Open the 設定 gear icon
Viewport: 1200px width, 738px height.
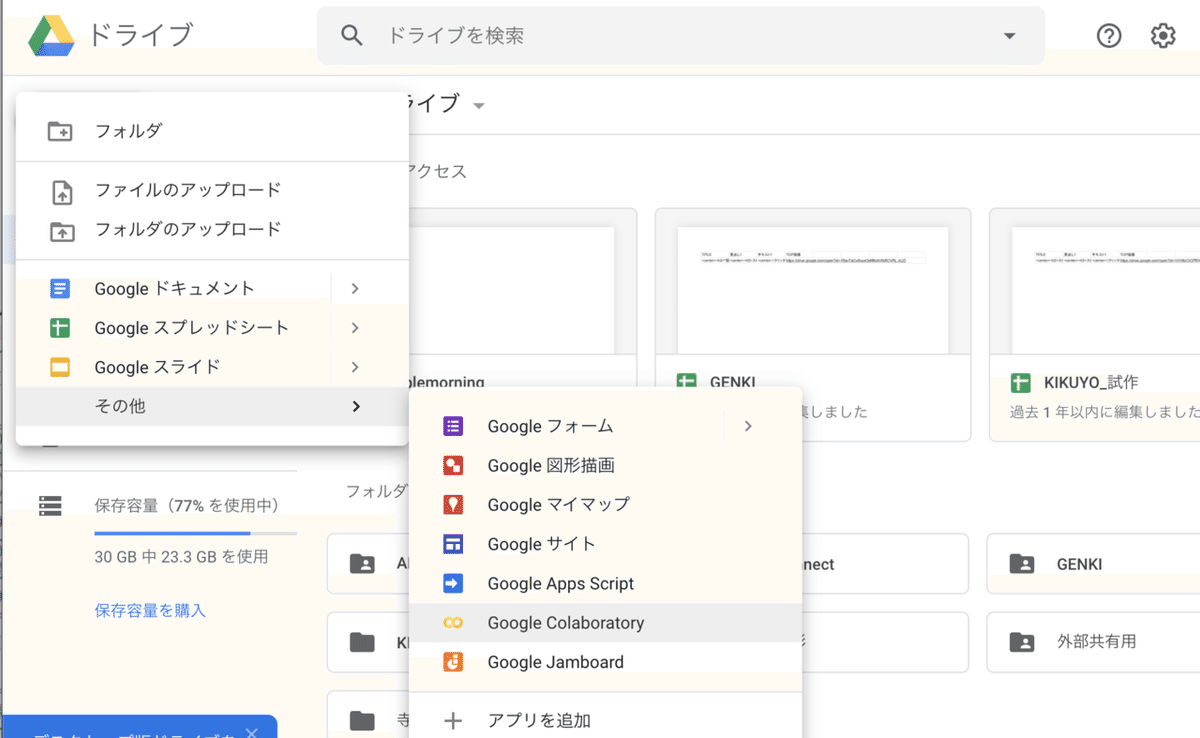point(1162,35)
